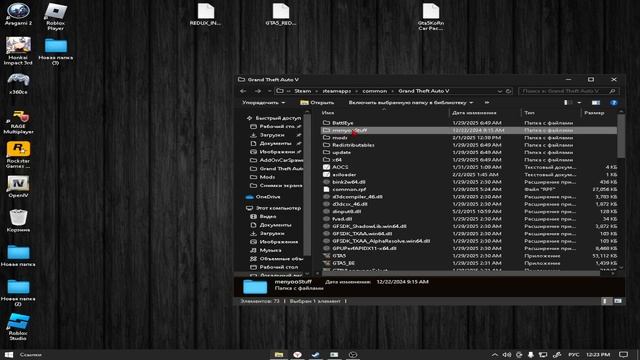Select the REDUX_IN... file on desktop

pyautogui.click(x=206, y=15)
